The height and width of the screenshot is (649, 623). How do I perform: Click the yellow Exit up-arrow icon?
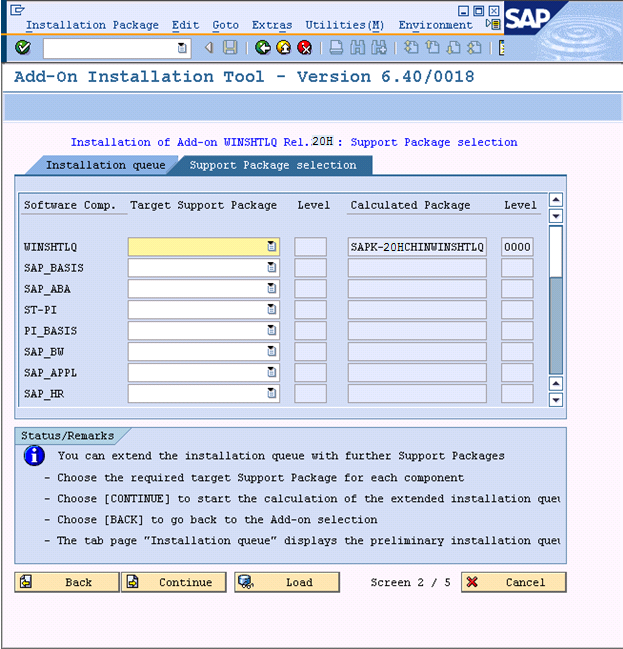pos(284,48)
